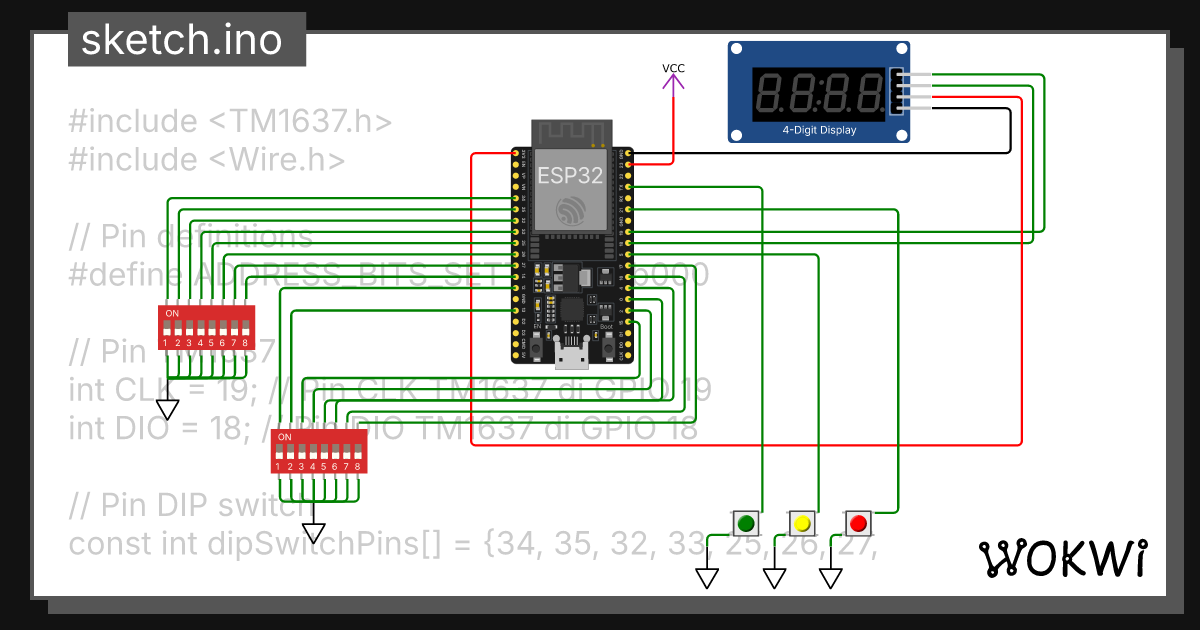Click the ground symbol below the green pushbutton

click(x=706, y=577)
